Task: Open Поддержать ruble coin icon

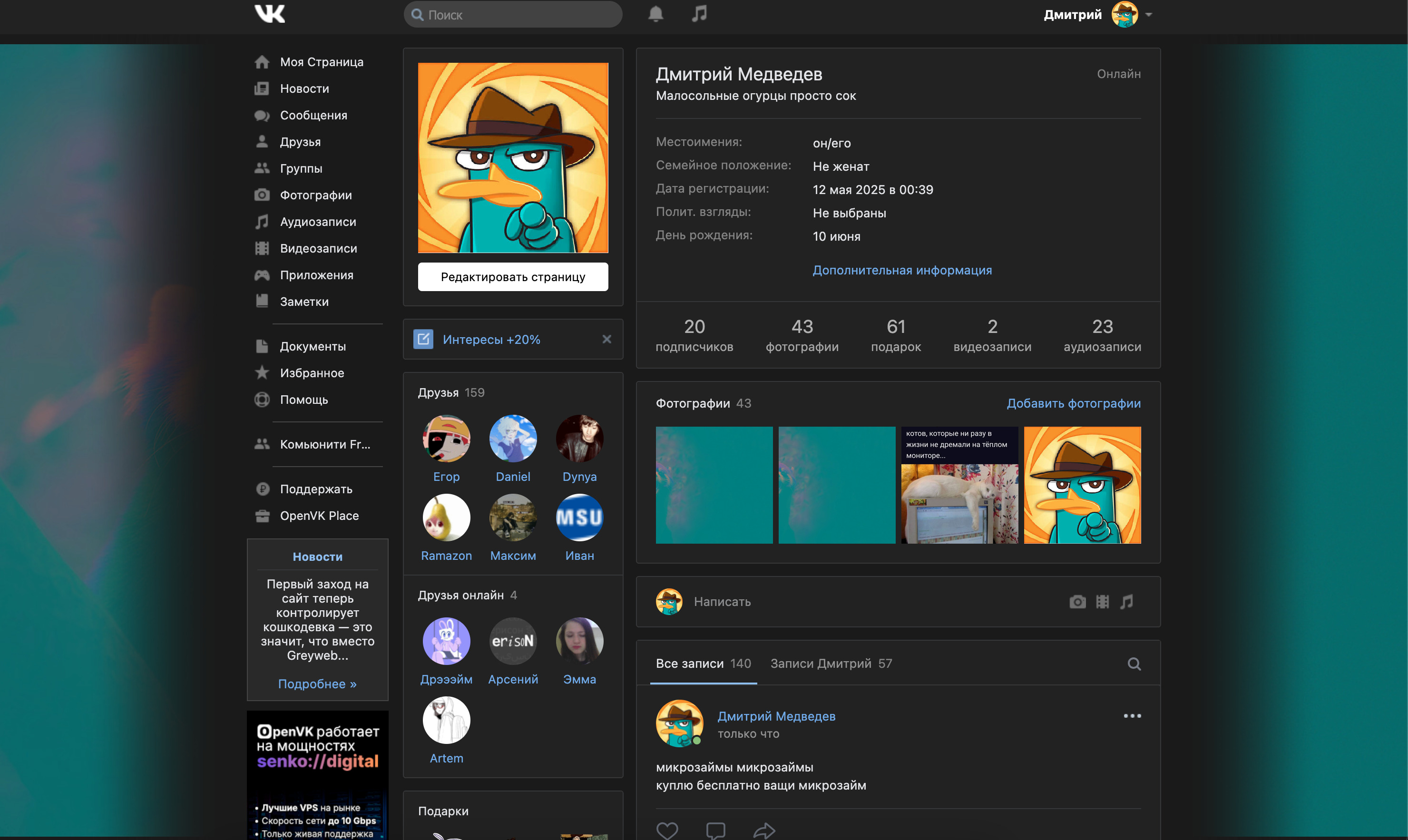Action: (x=262, y=488)
